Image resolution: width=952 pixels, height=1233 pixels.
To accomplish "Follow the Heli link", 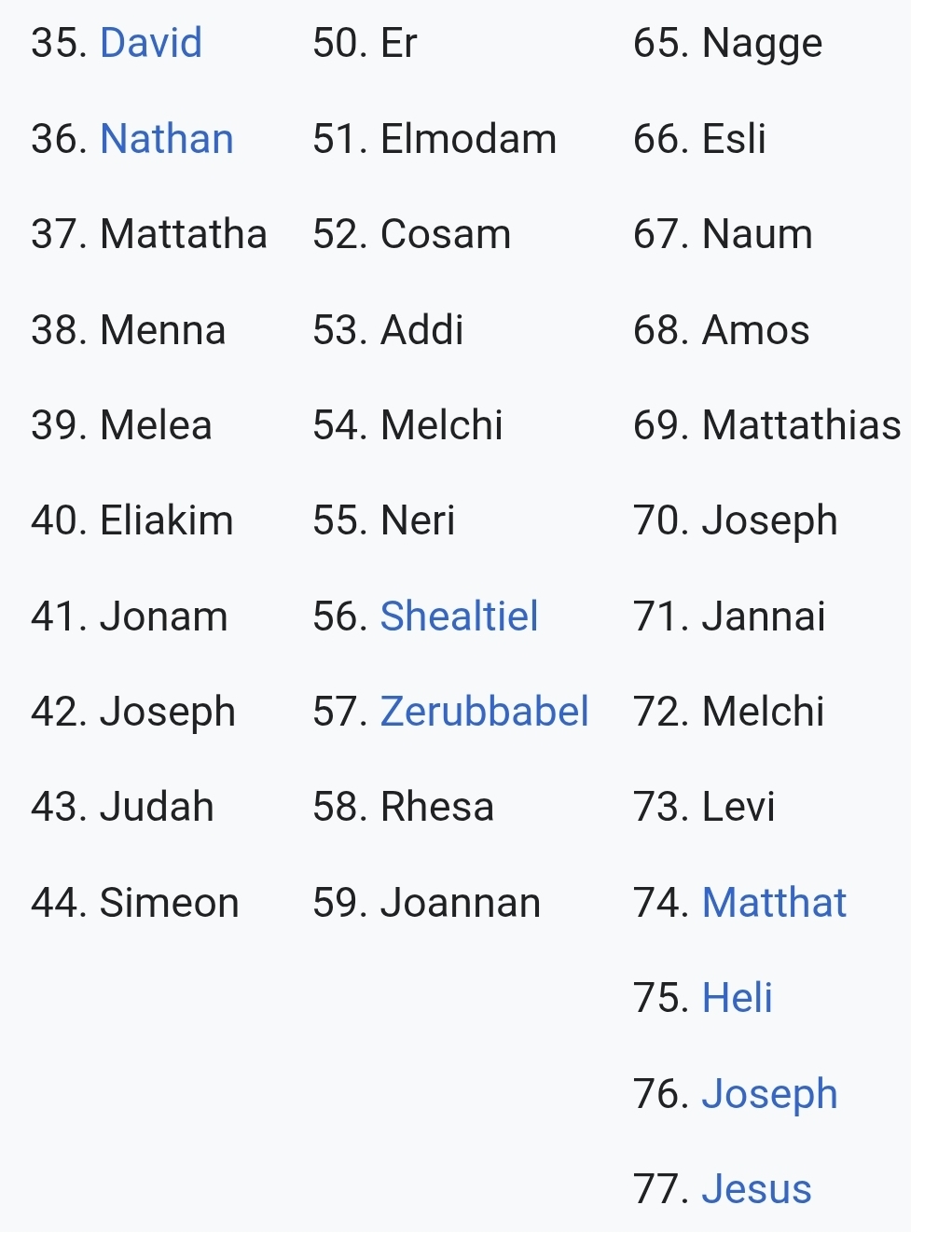I will (x=738, y=998).
